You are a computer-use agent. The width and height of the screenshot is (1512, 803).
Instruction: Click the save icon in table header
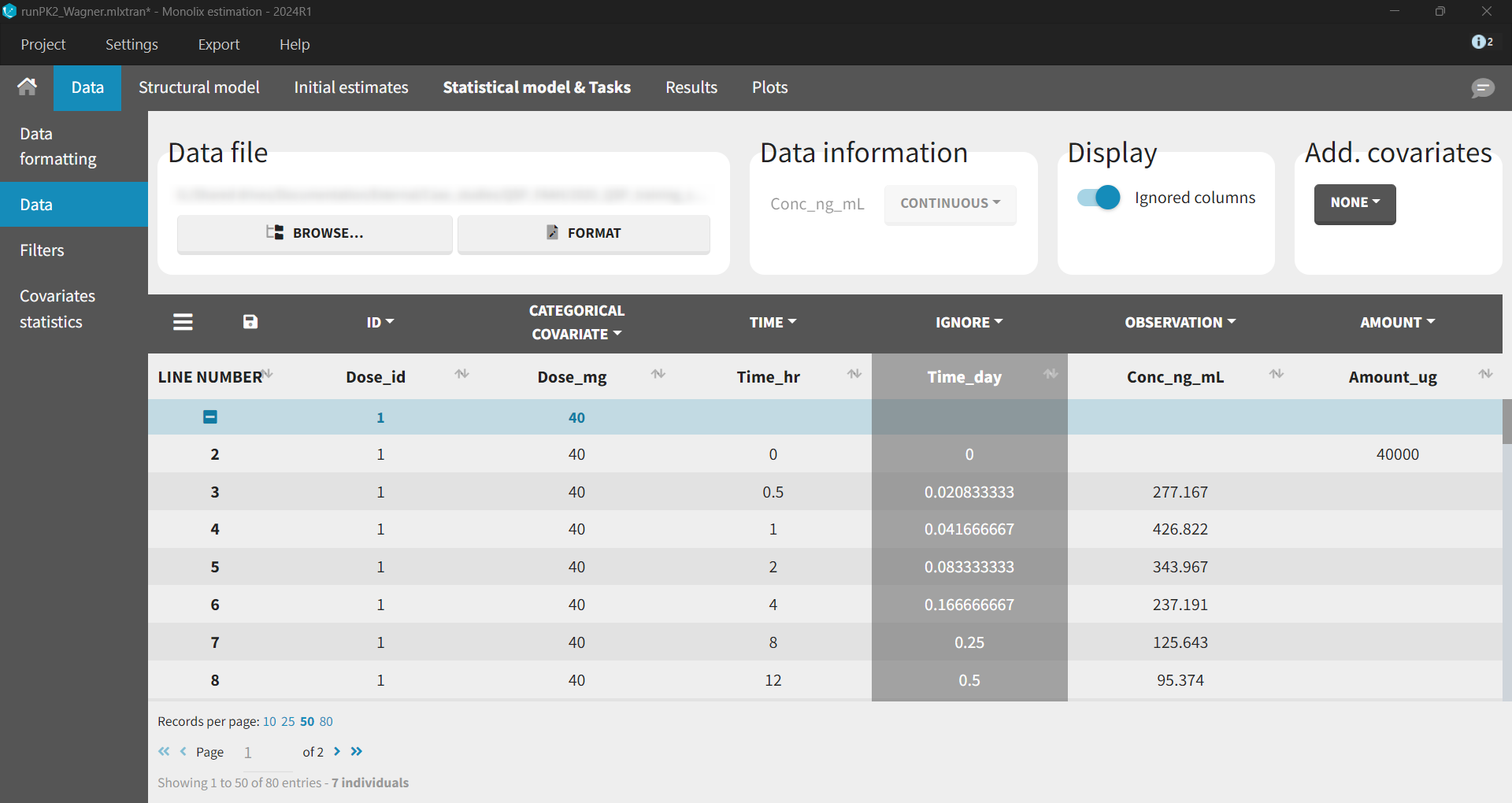[250, 322]
